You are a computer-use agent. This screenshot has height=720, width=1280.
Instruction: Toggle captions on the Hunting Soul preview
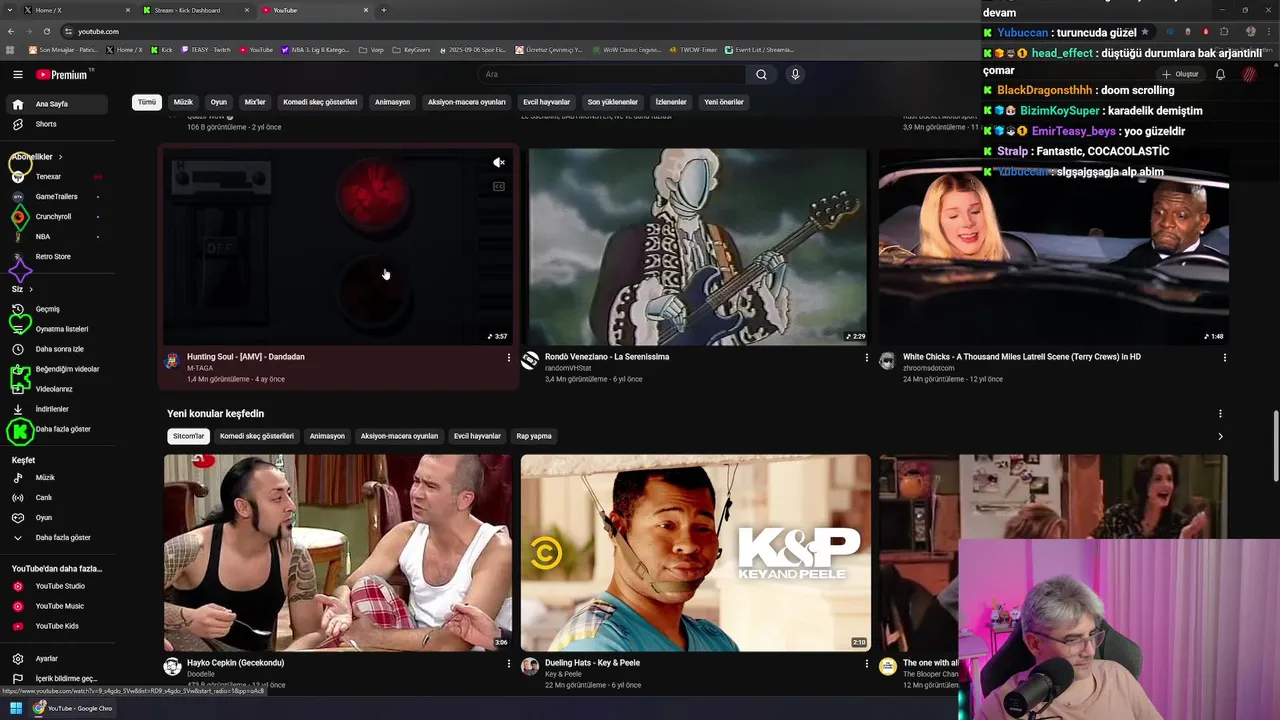tap(498, 187)
